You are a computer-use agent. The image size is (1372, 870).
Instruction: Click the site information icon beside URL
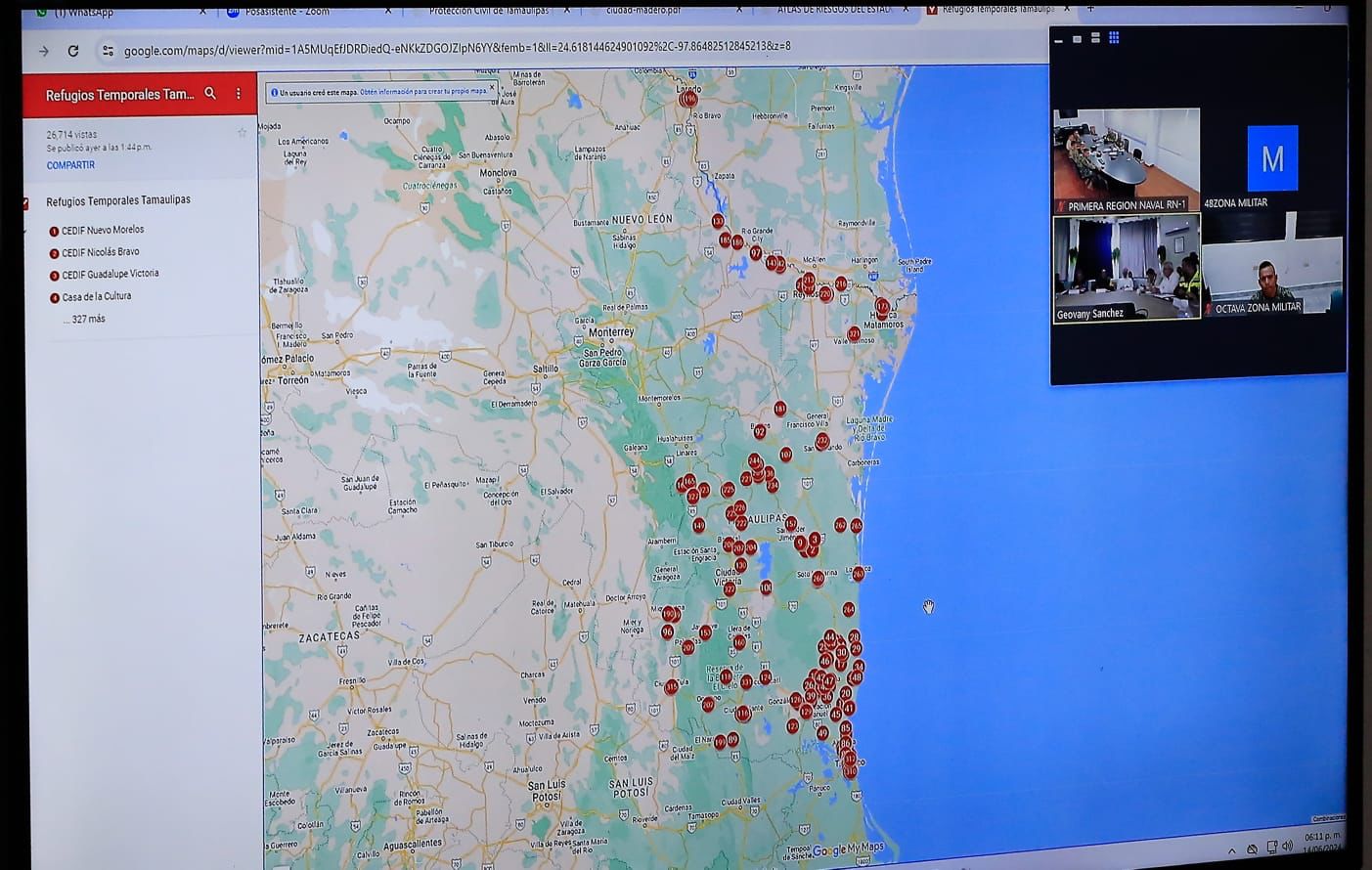(108, 51)
